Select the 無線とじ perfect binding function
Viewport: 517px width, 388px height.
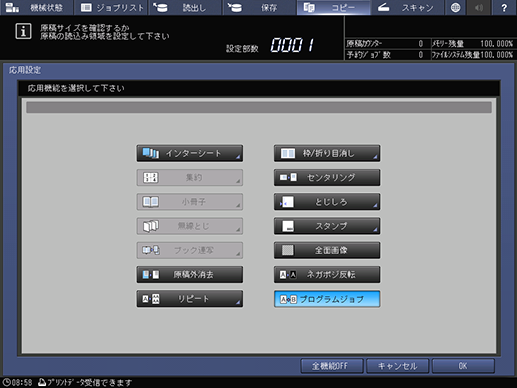click(x=189, y=226)
